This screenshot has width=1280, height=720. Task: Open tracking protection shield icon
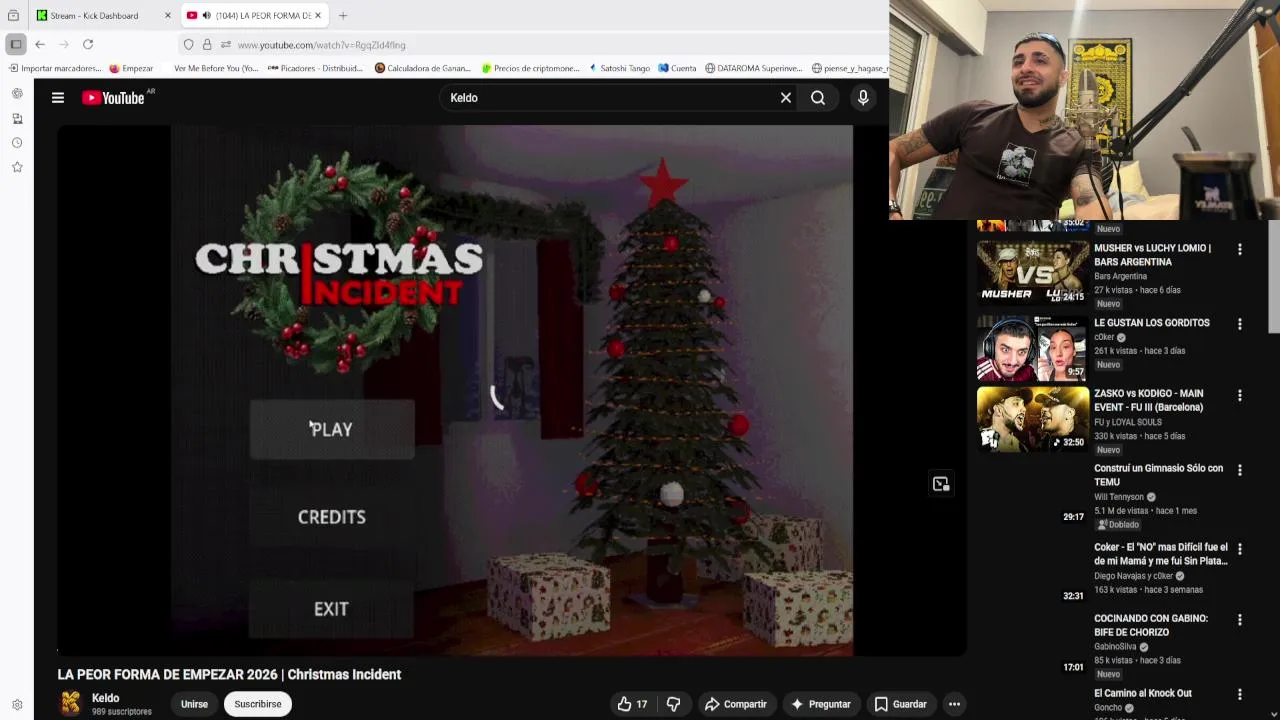point(188,45)
